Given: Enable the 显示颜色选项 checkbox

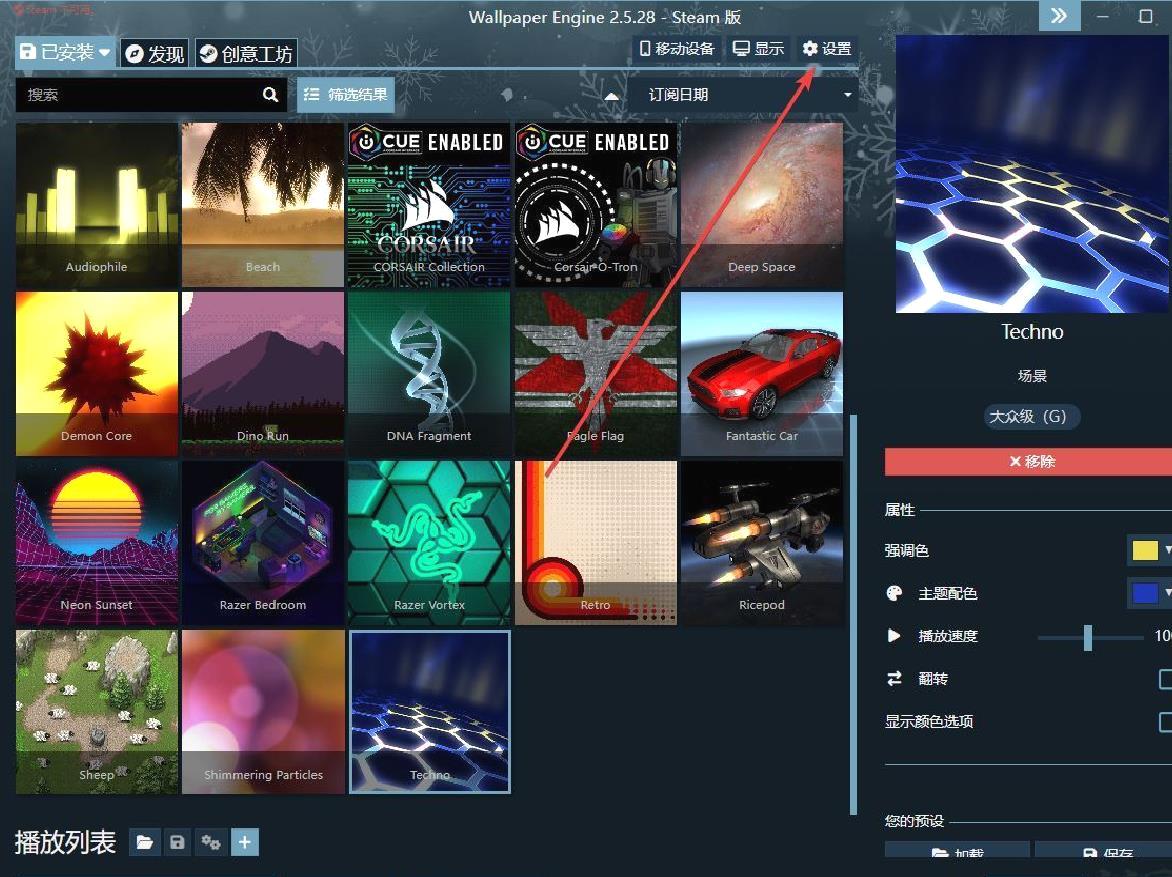Looking at the screenshot, I should click(x=1165, y=721).
